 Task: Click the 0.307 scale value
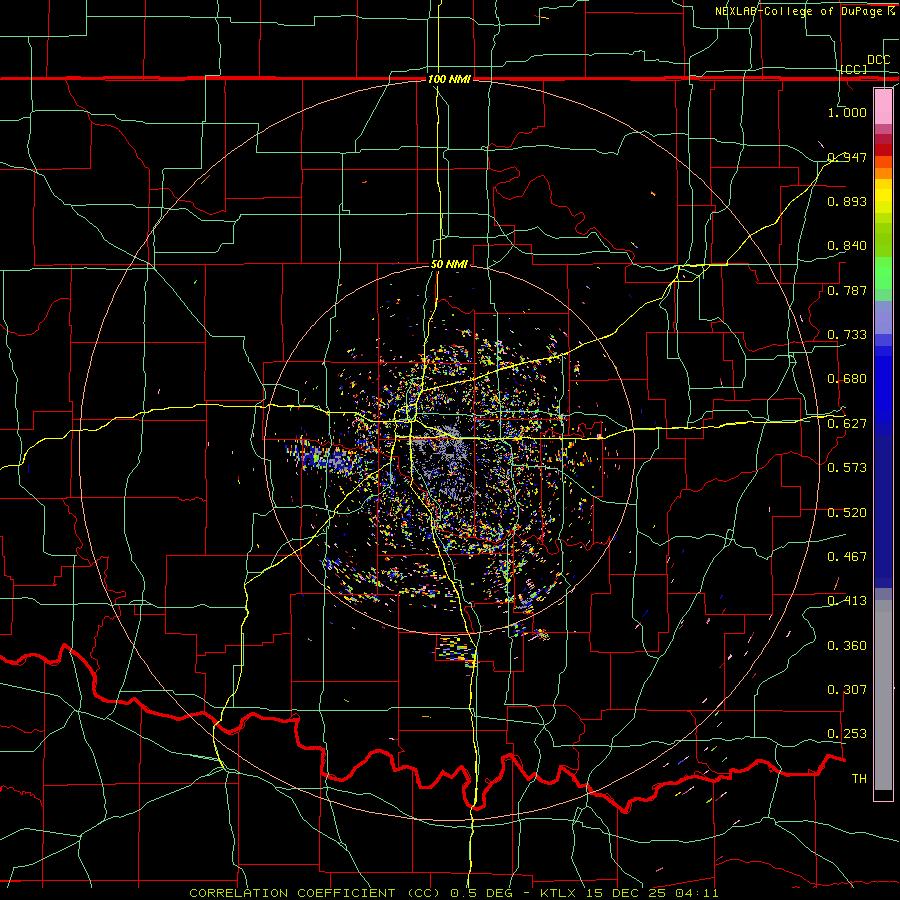pyautogui.click(x=847, y=690)
